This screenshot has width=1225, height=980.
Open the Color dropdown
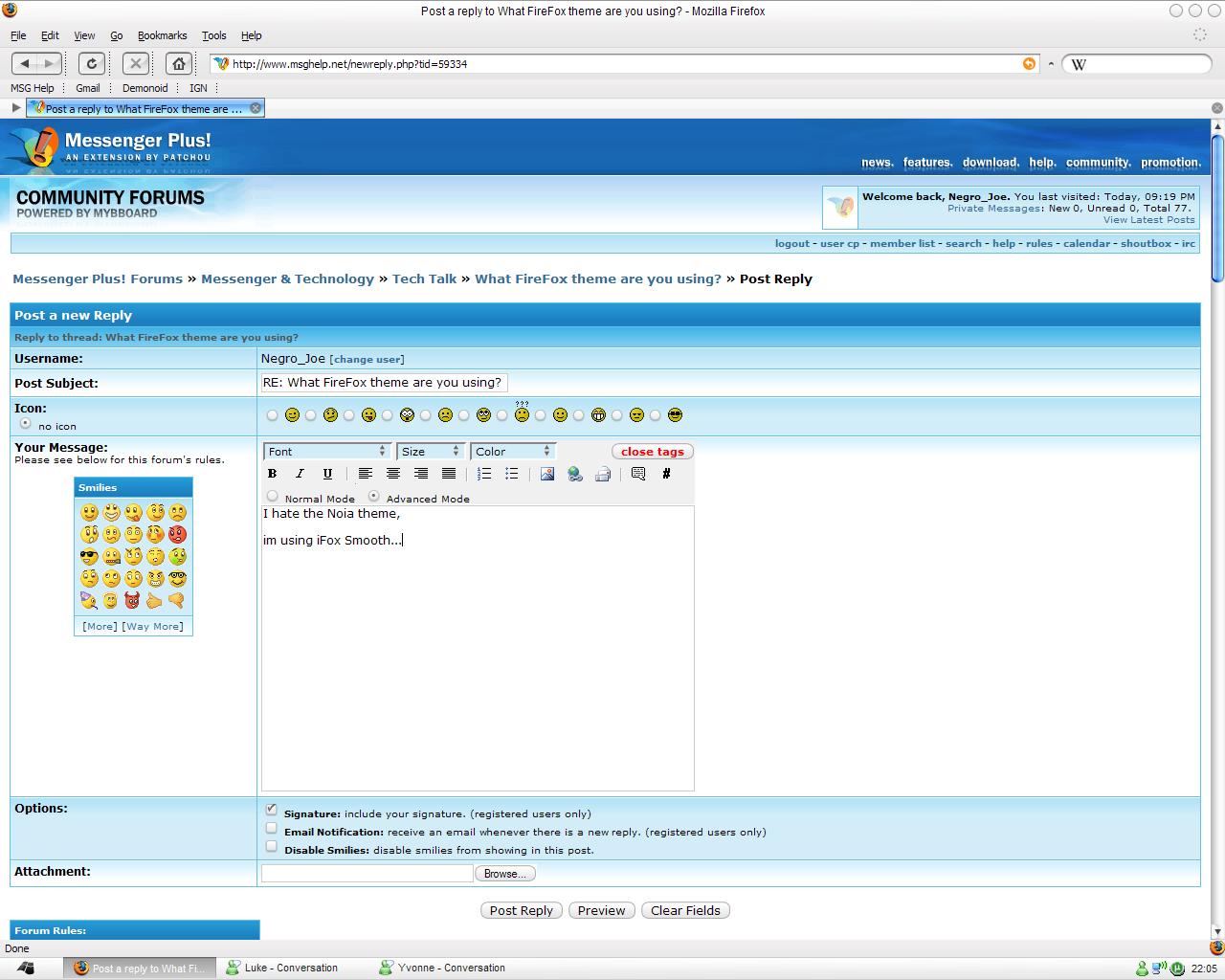tap(513, 451)
